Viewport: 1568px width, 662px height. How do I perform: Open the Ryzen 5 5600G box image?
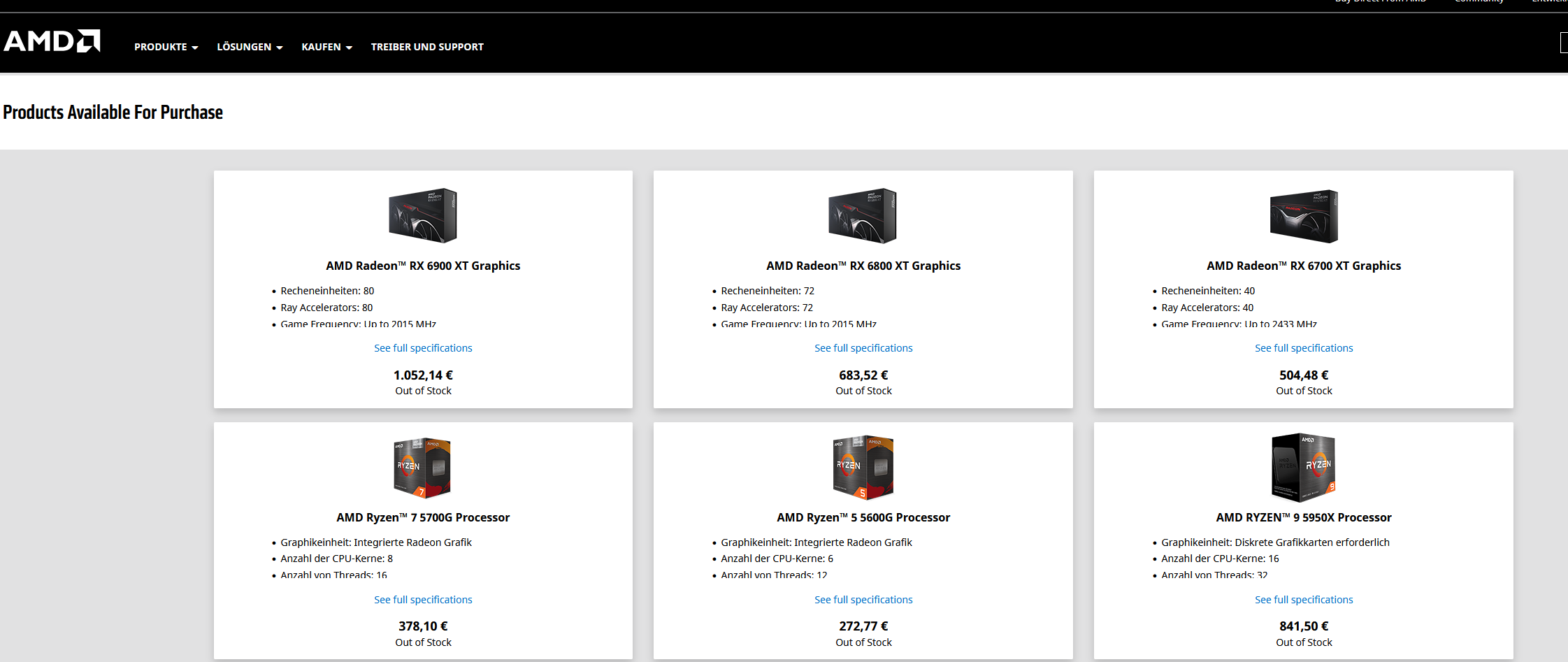coord(863,468)
